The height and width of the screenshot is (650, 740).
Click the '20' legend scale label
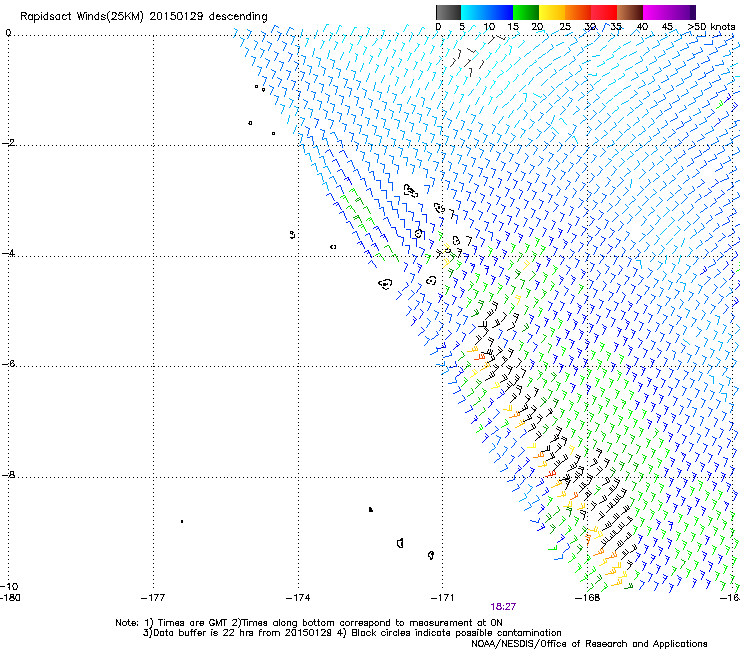click(x=537, y=27)
